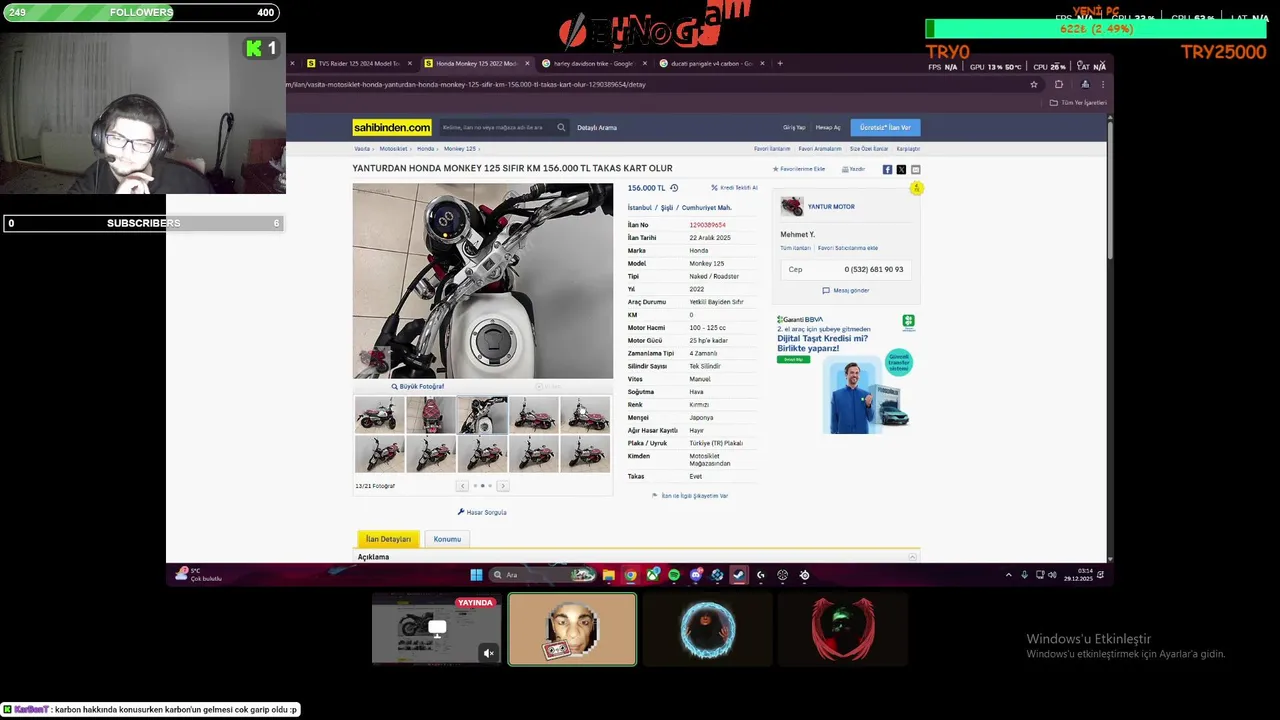
Task: Open the YANTUR MOTOR store link
Action: point(831,207)
